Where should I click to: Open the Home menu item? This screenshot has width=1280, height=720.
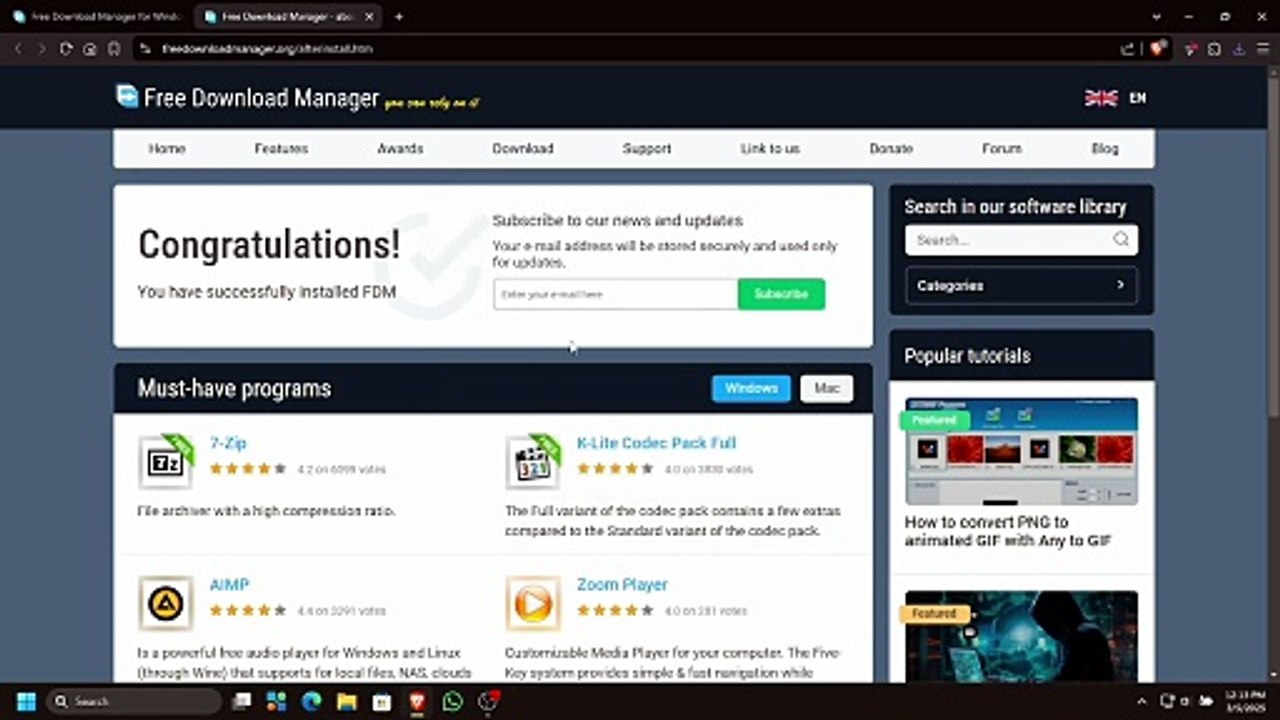[167, 148]
